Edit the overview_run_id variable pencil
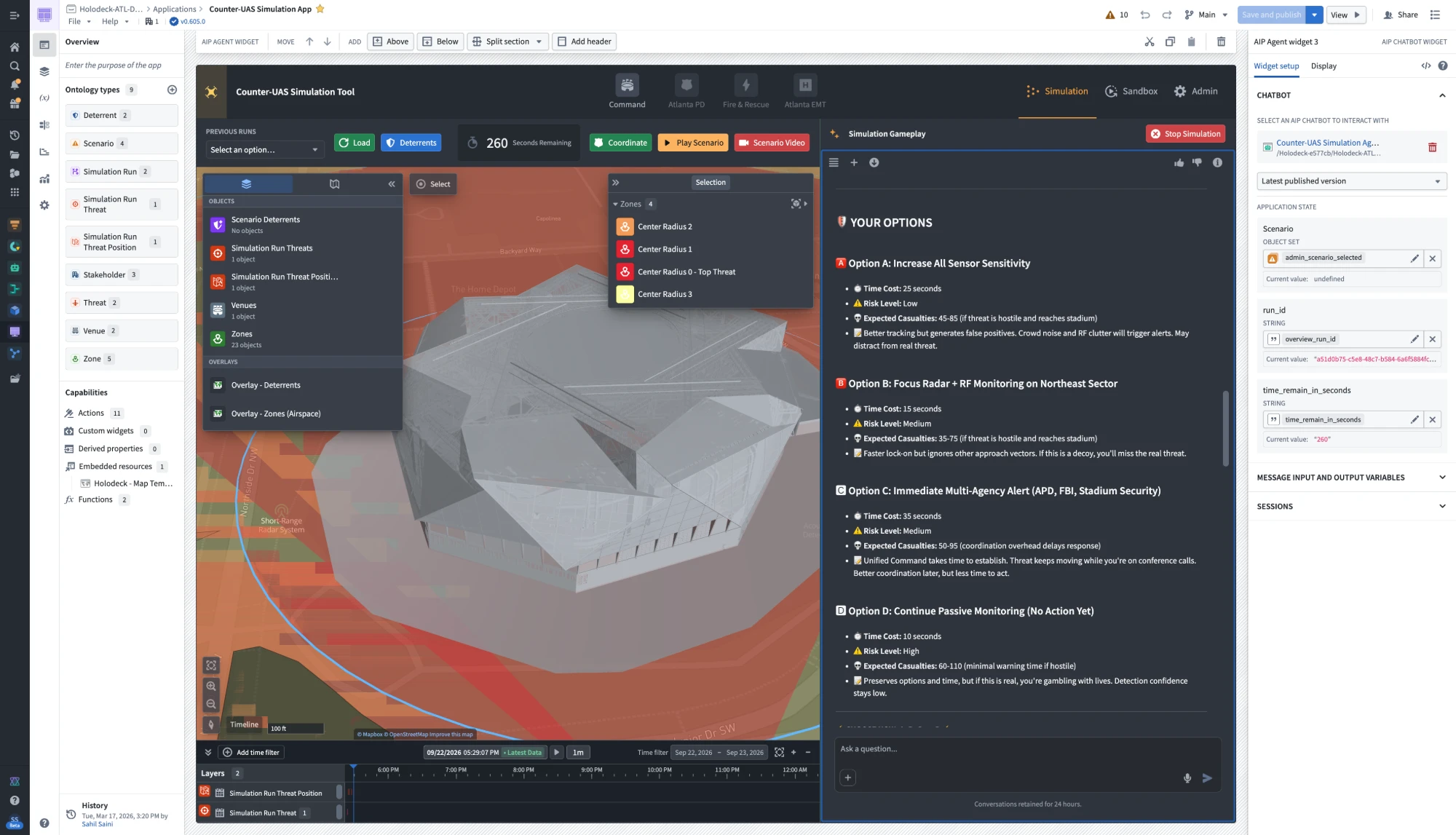This screenshot has height=835, width=1456. click(x=1415, y=339)
